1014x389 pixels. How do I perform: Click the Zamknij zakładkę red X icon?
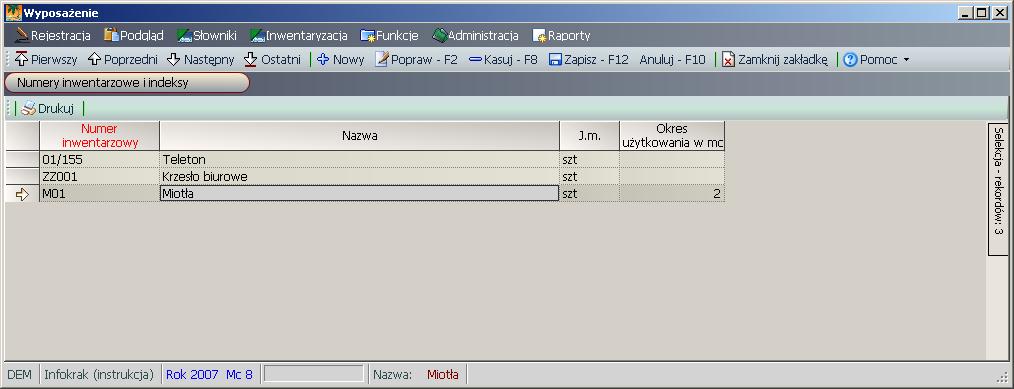[729, 59]
